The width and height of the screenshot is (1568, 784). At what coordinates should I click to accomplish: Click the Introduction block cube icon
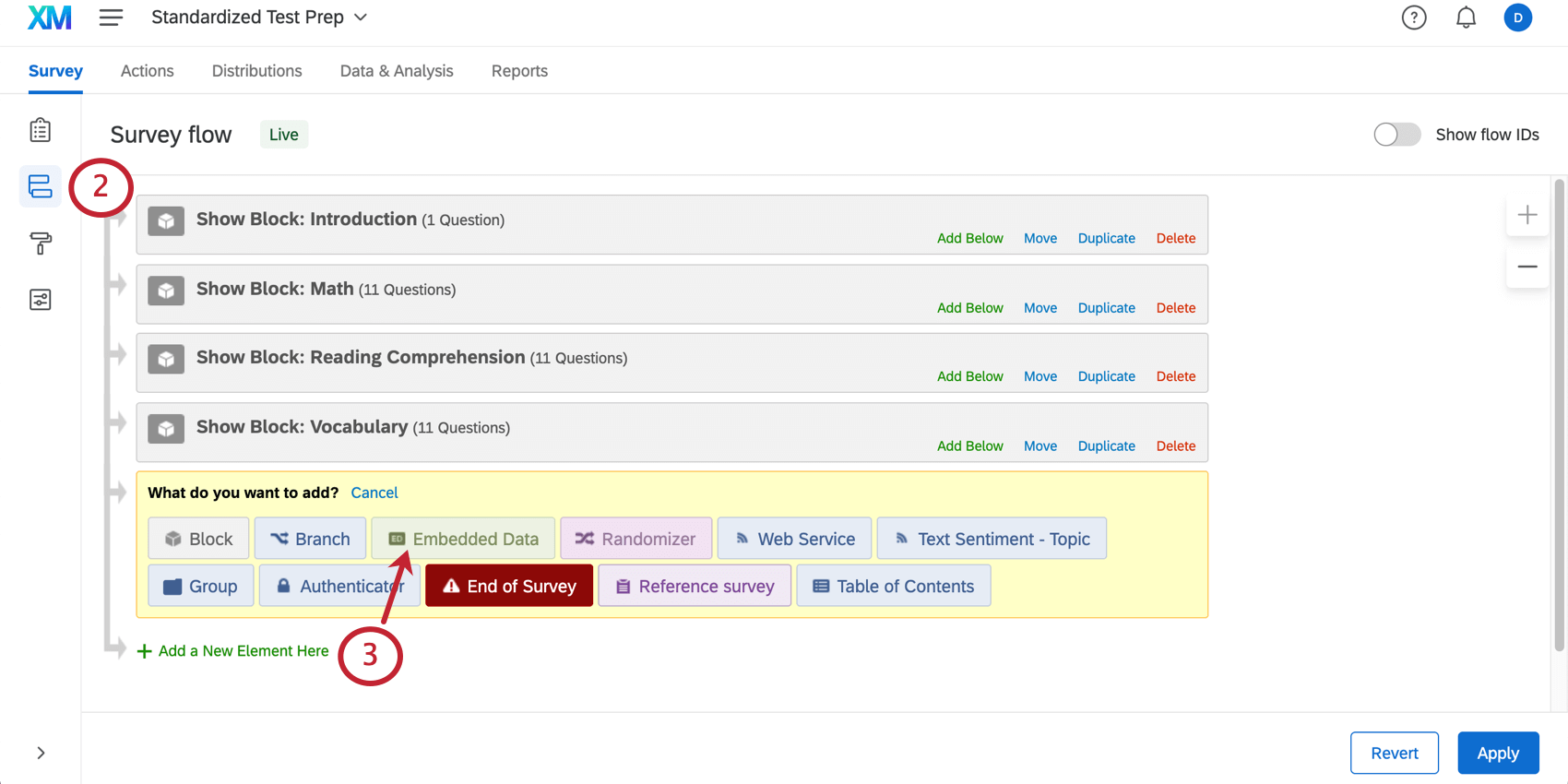(x=166, y=221)
